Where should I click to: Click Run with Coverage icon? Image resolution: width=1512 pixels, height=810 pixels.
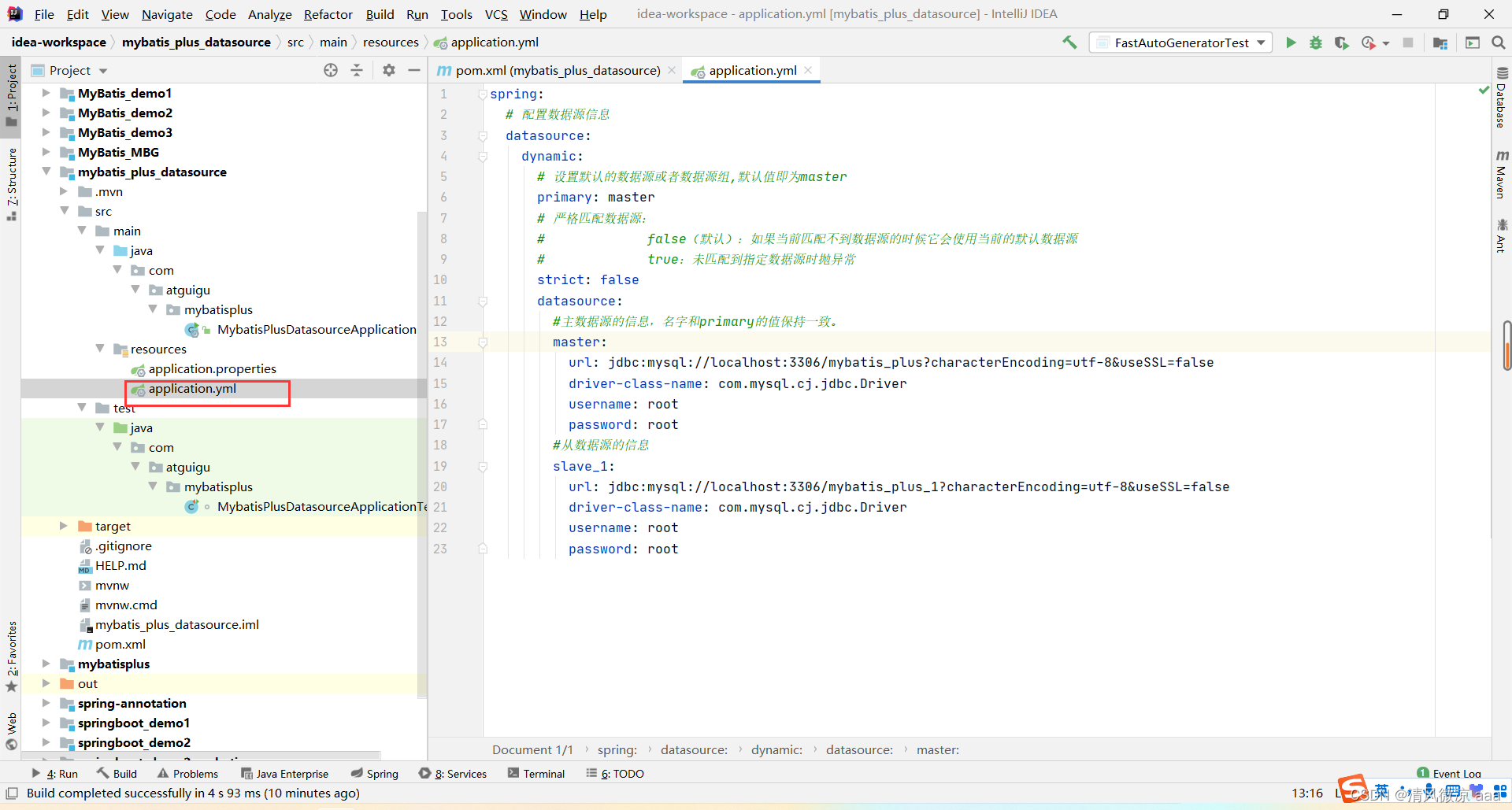pos(1341,43)
